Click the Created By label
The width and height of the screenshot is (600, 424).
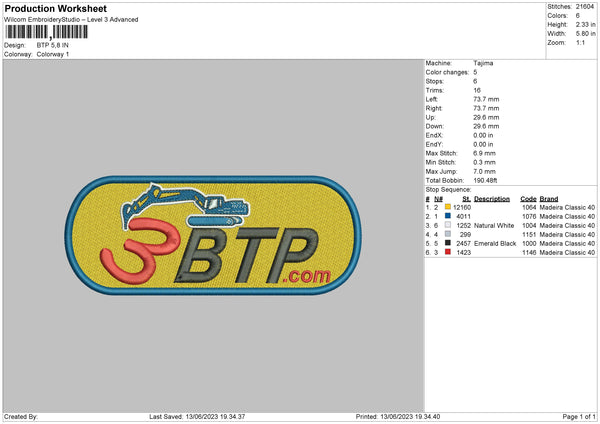point(21,417)
